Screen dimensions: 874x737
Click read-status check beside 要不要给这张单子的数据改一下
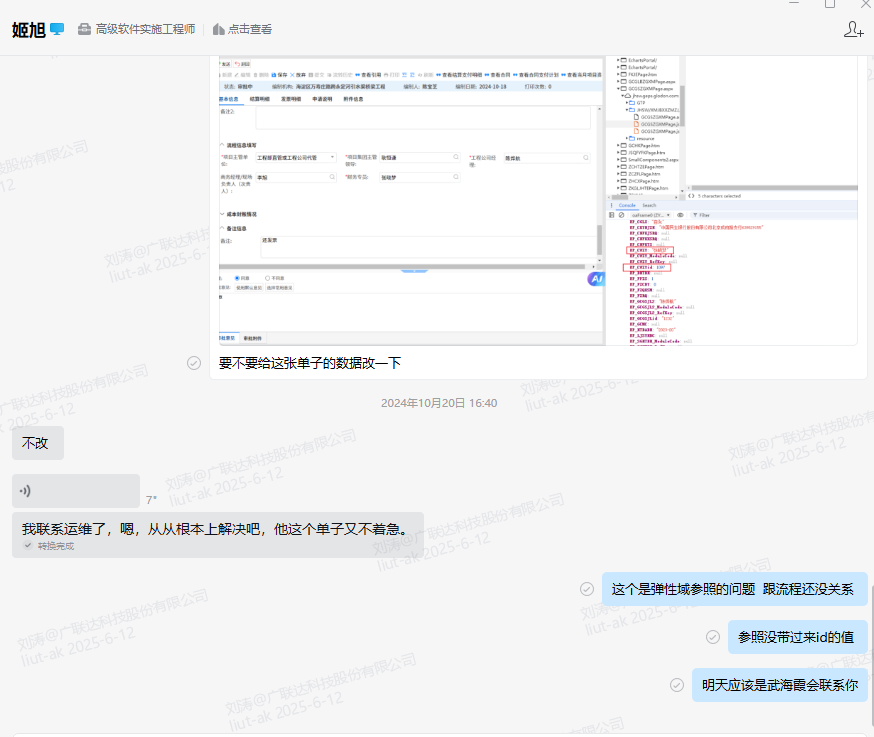pos(194,363)
